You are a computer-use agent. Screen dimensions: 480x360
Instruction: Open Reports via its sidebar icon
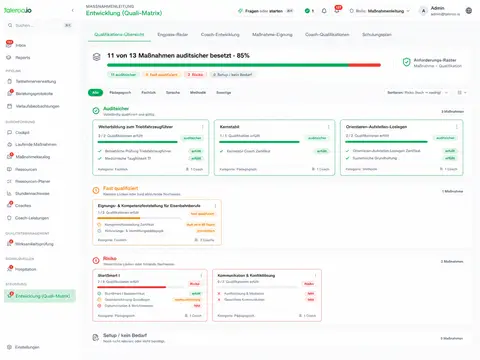(x=9, y=57)
